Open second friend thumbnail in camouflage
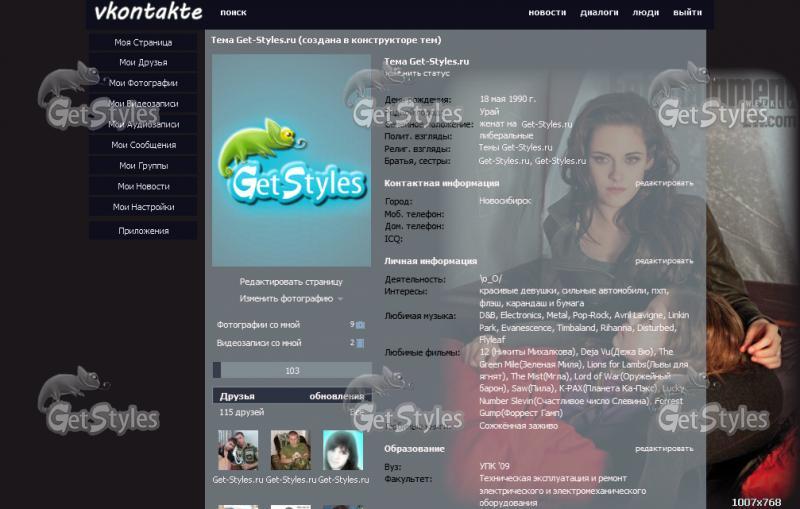Screen dimensions: 800x509 click(x=290, y=450)
